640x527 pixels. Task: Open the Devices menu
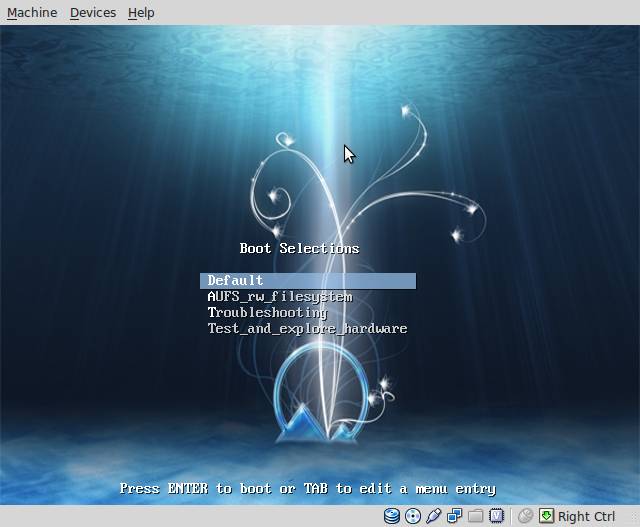(x=93, y=13)
